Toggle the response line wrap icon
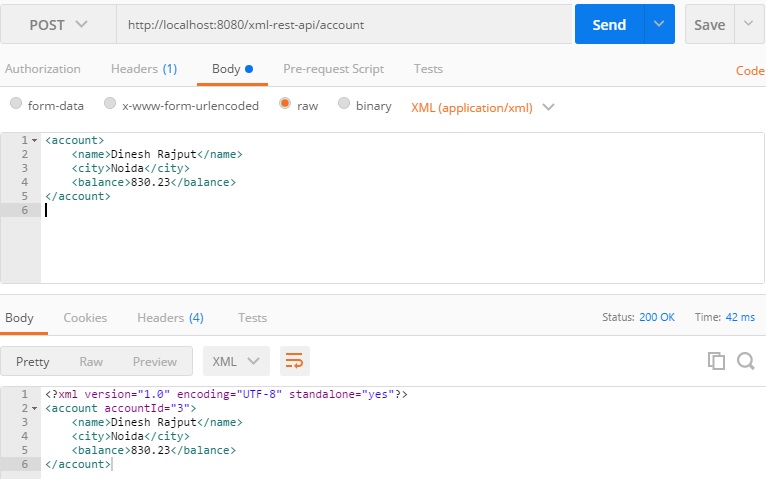 click(295, 361)
